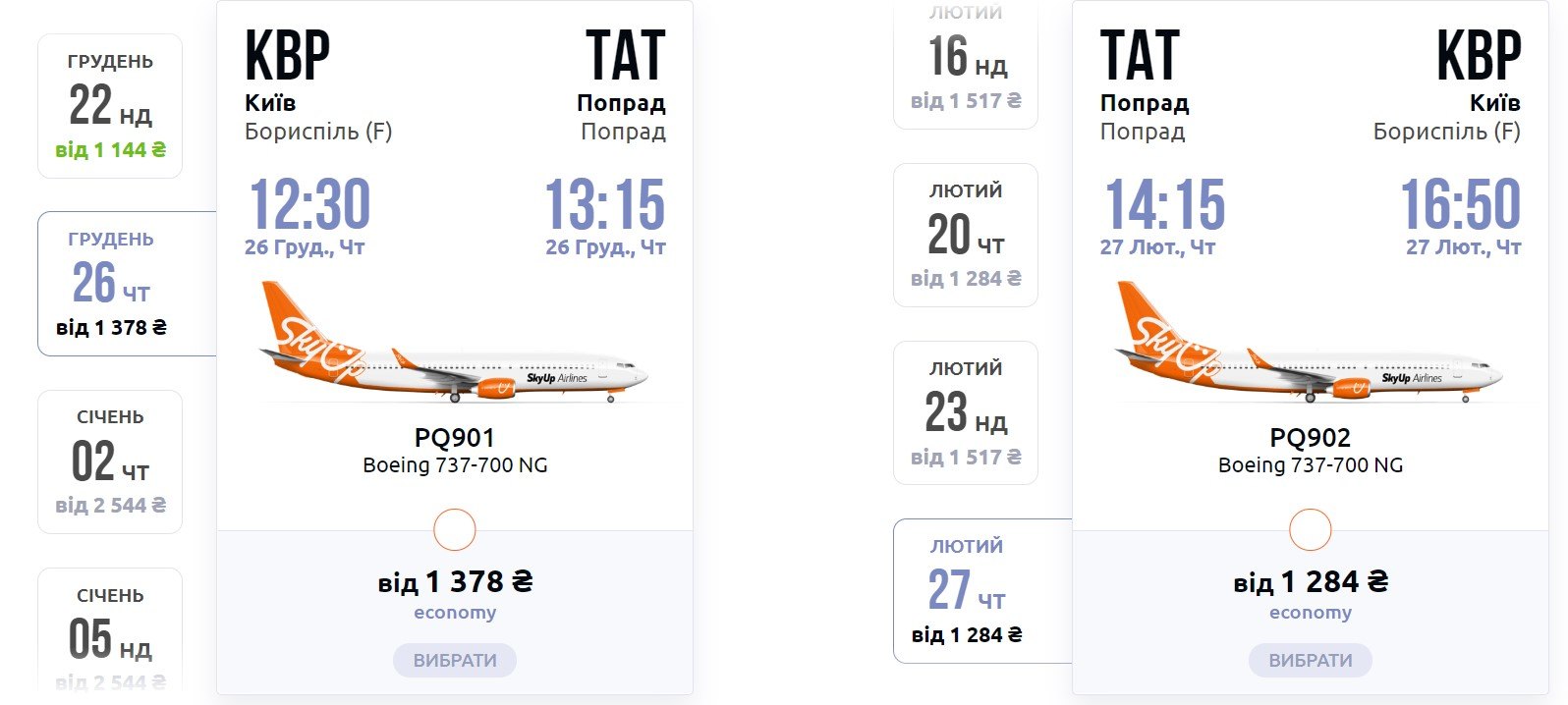
Task: Click the від 1 284 ₴ economy fare
Action: click(1311, 594)
